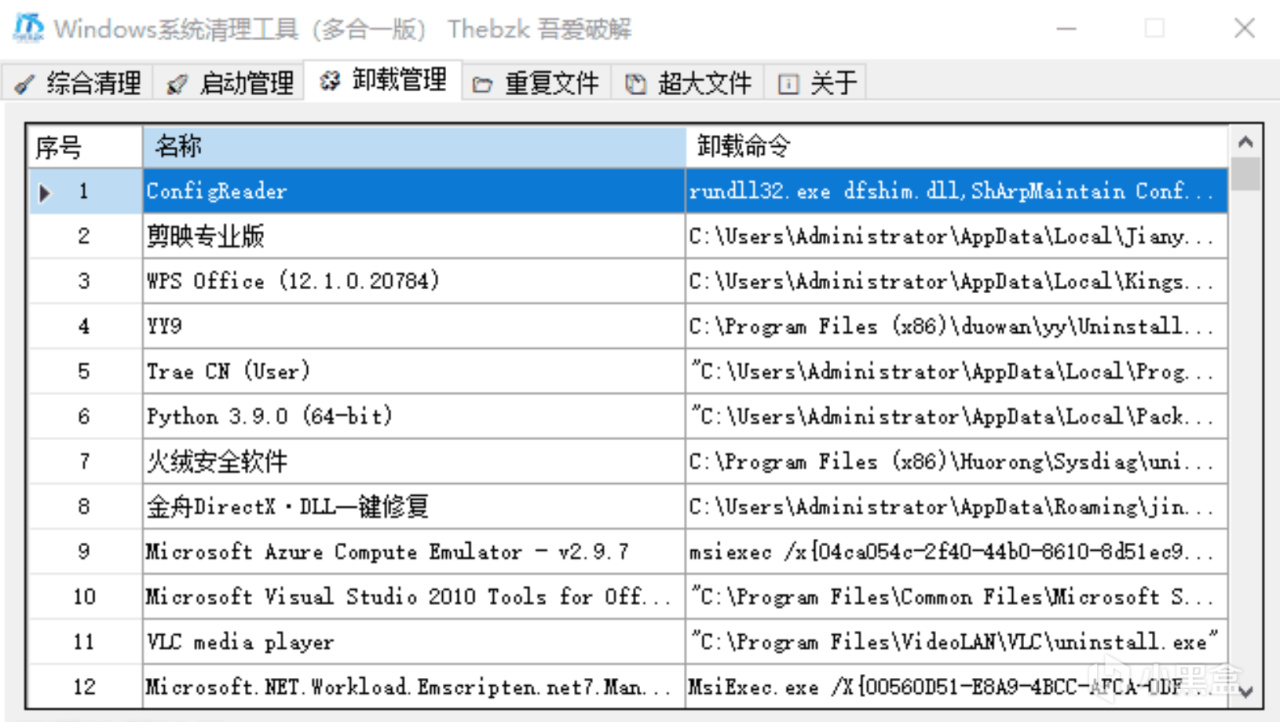Select the 卸载管理 tab

click(383, 81)
